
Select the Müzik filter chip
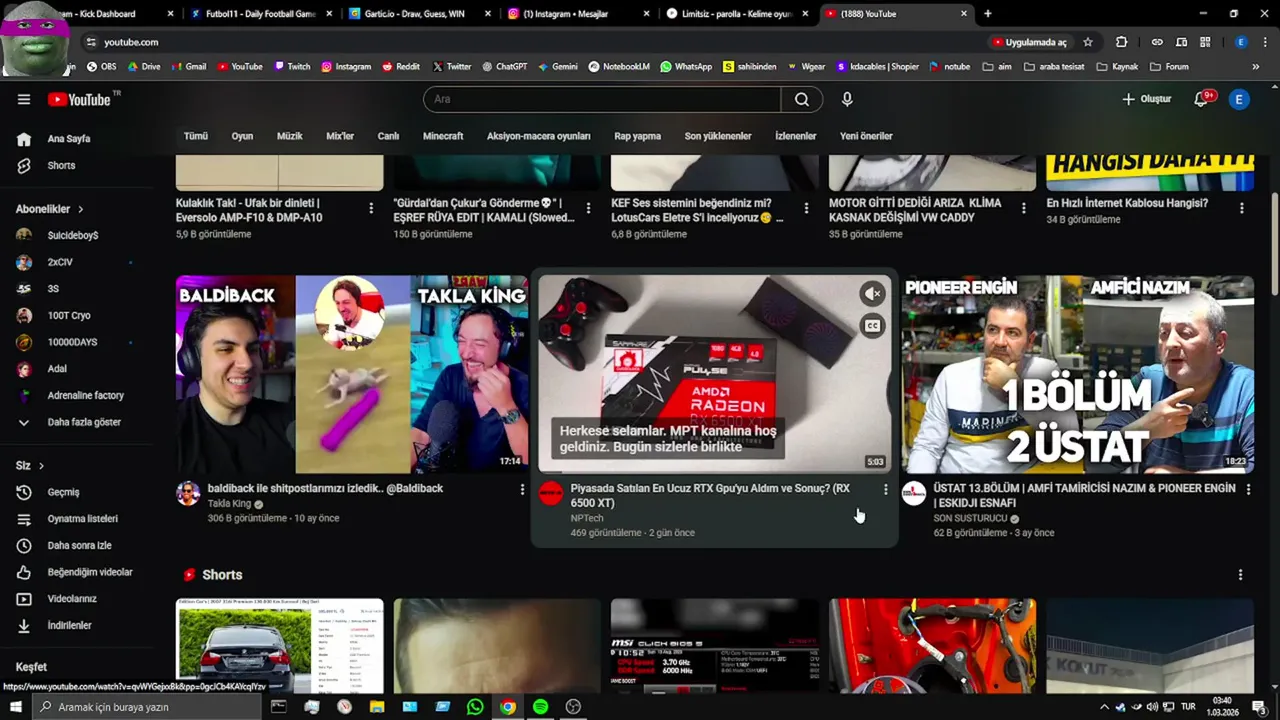[x=289, y=136]
